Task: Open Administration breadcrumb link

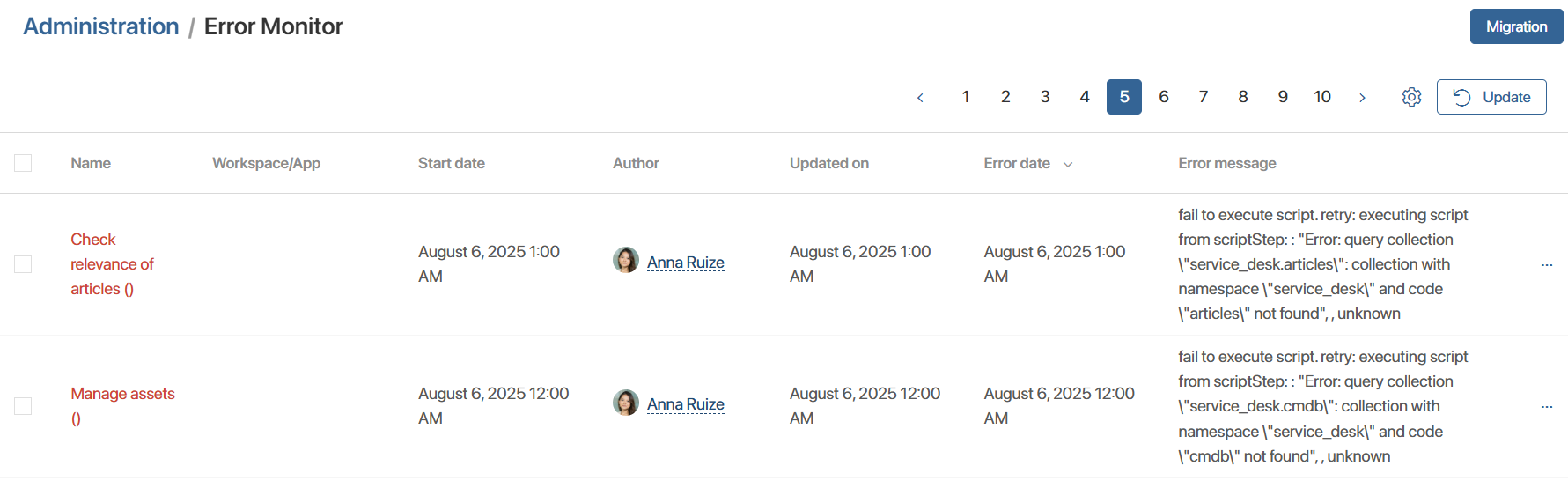Action: (x=101, y=26)
